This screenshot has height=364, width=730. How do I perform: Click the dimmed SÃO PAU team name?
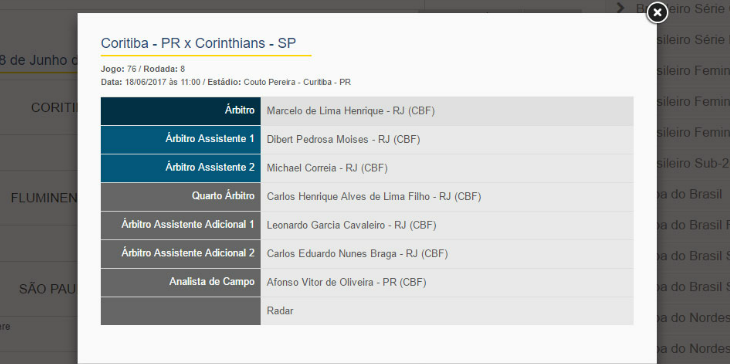(48, 289)
